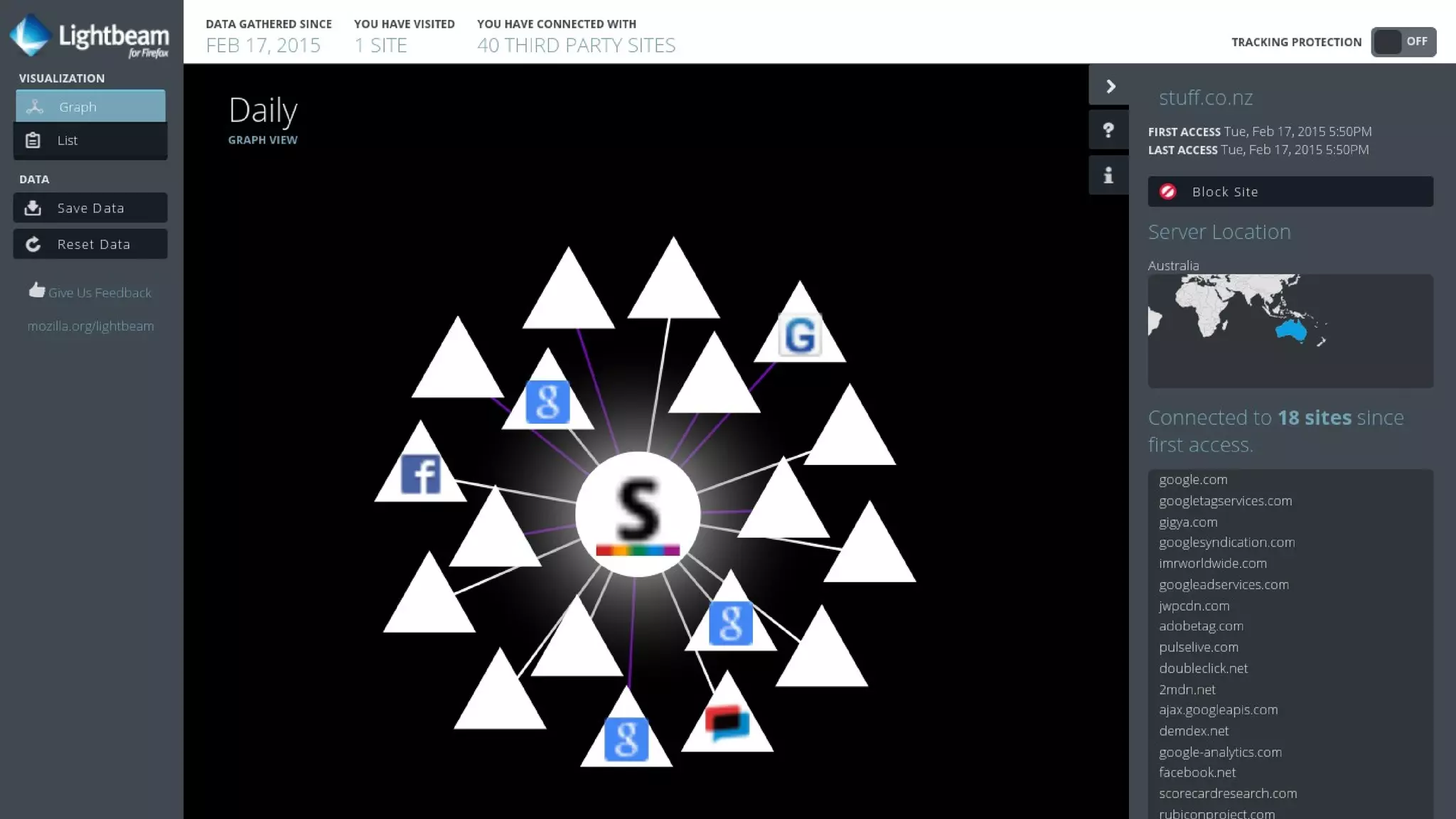Click the thumbs-up feedback icon
This screenshot has height=819, width=1456.
(x=36, y=290)
